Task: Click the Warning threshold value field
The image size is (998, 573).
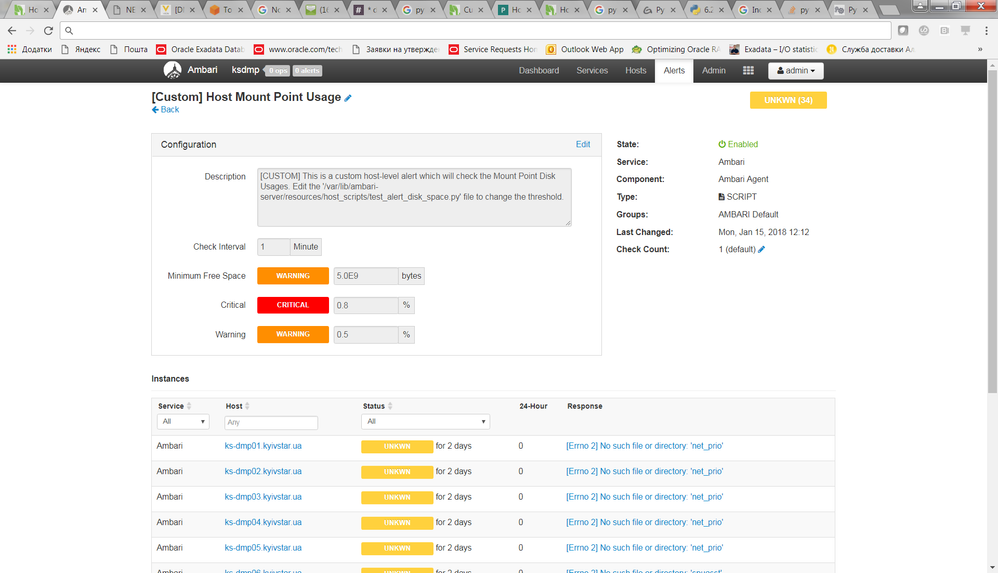Action: 366,334
